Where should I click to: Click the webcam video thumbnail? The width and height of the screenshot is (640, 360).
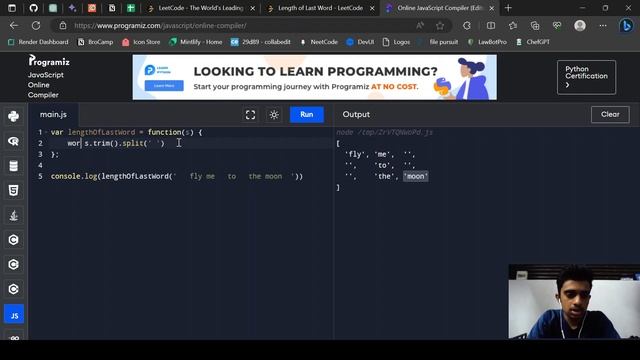coord(574,302)
